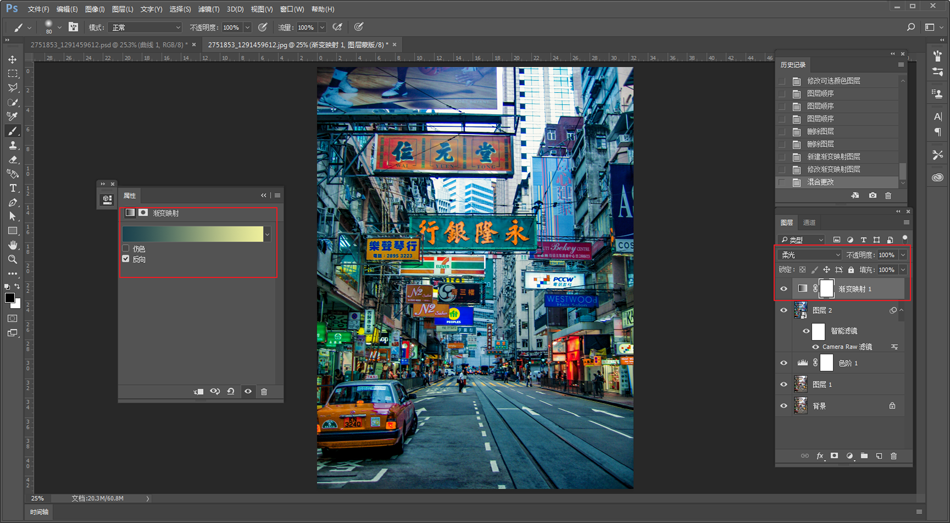Image resolution: width=950 pixels, height=523 pixels.
Task: Hide the 图层 1 layer
Action: [x=783, y=384]
